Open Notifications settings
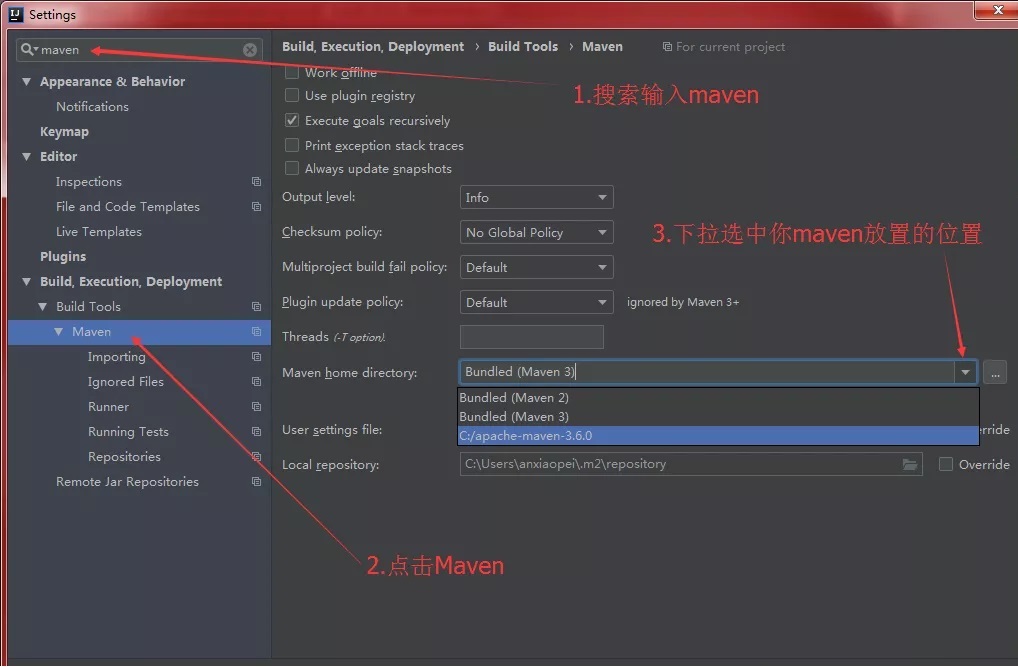The image size is (1018, 667). point(92,107)
